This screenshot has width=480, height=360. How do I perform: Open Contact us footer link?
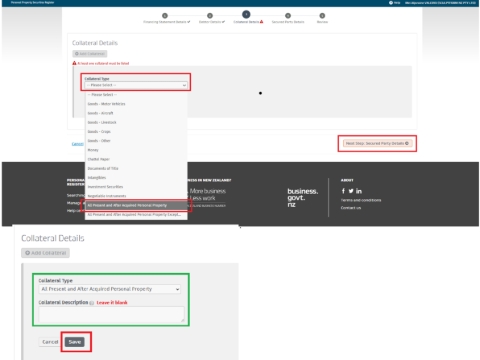pos(351,208)
